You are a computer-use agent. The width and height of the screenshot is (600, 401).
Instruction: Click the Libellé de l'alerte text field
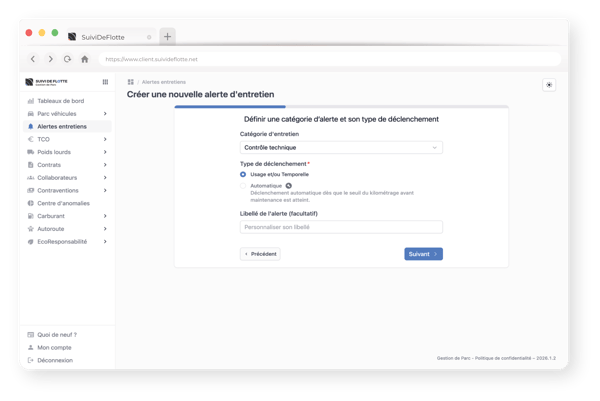(341, 227)
